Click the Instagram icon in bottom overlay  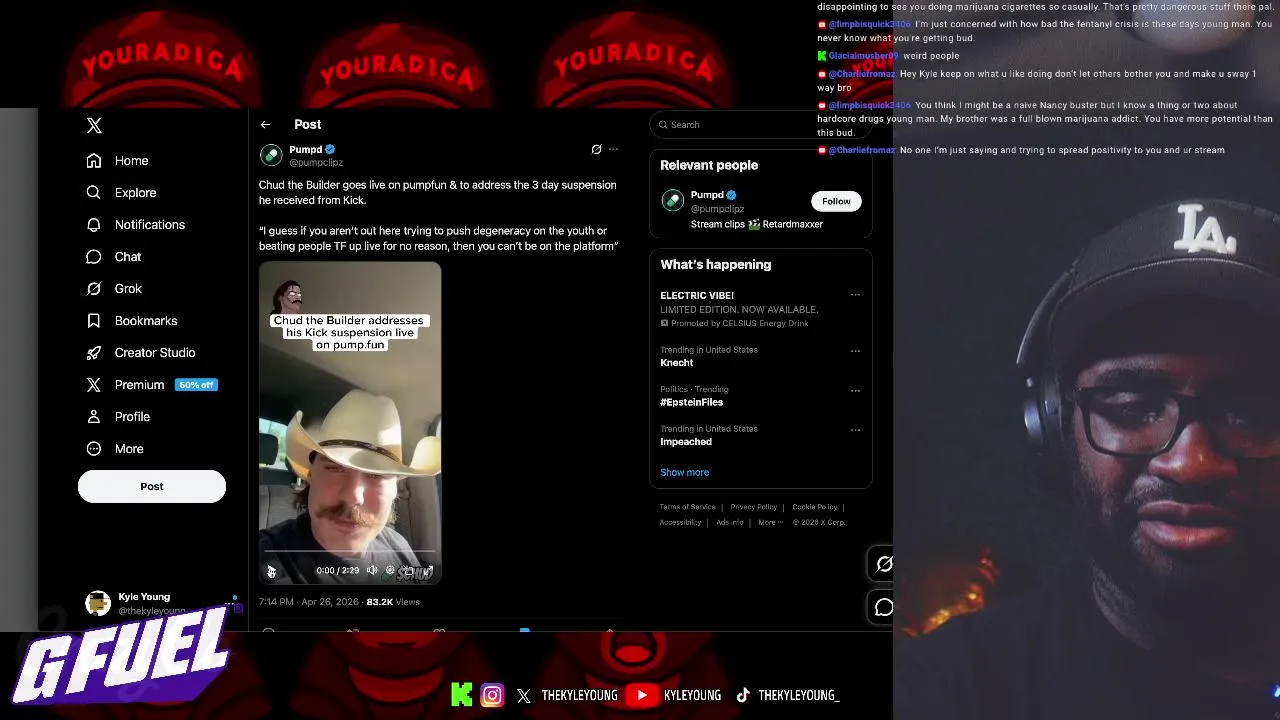click(x=492, y=695)
